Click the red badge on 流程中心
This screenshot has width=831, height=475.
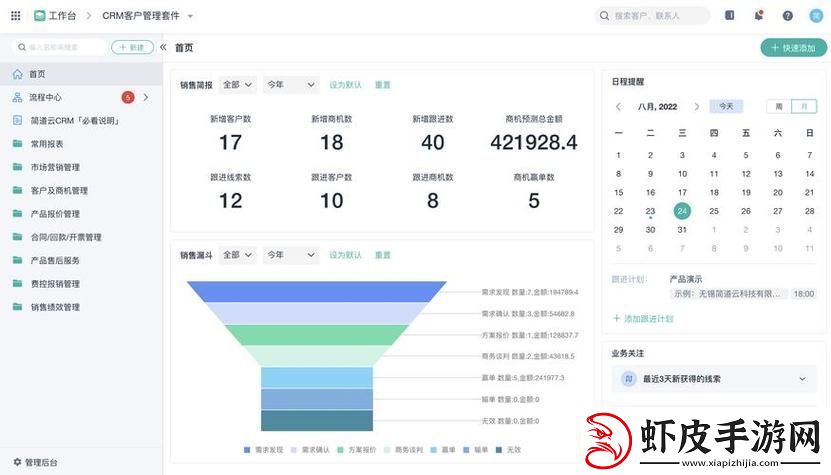[x=128, y=98]
